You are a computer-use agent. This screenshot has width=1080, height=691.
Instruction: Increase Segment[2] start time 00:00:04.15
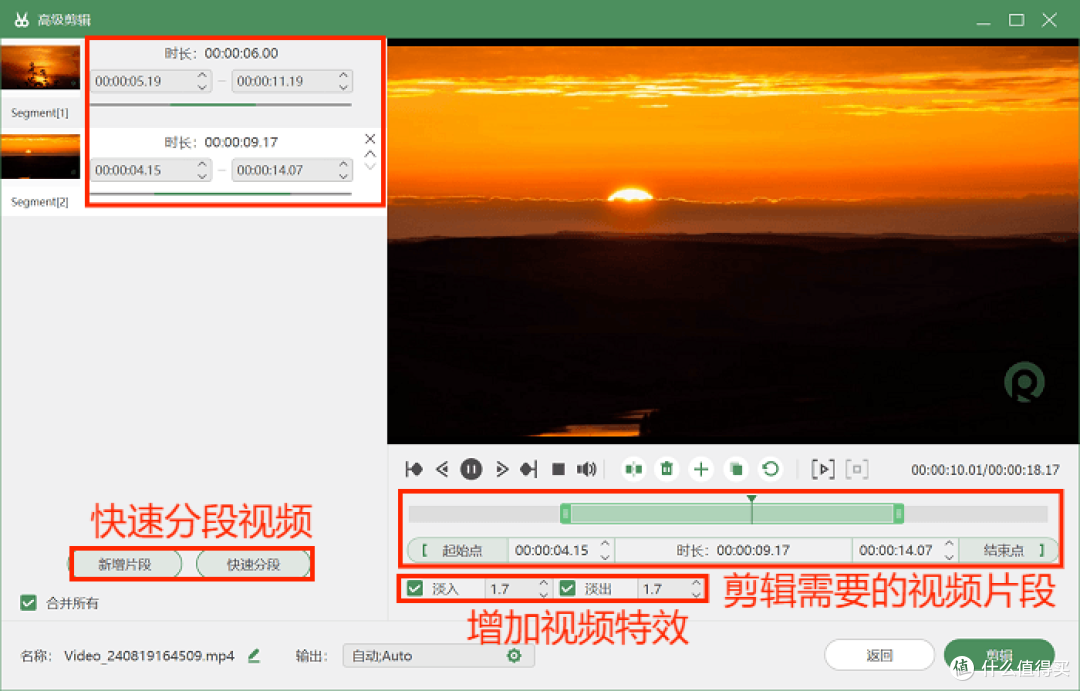coord(202,164)
